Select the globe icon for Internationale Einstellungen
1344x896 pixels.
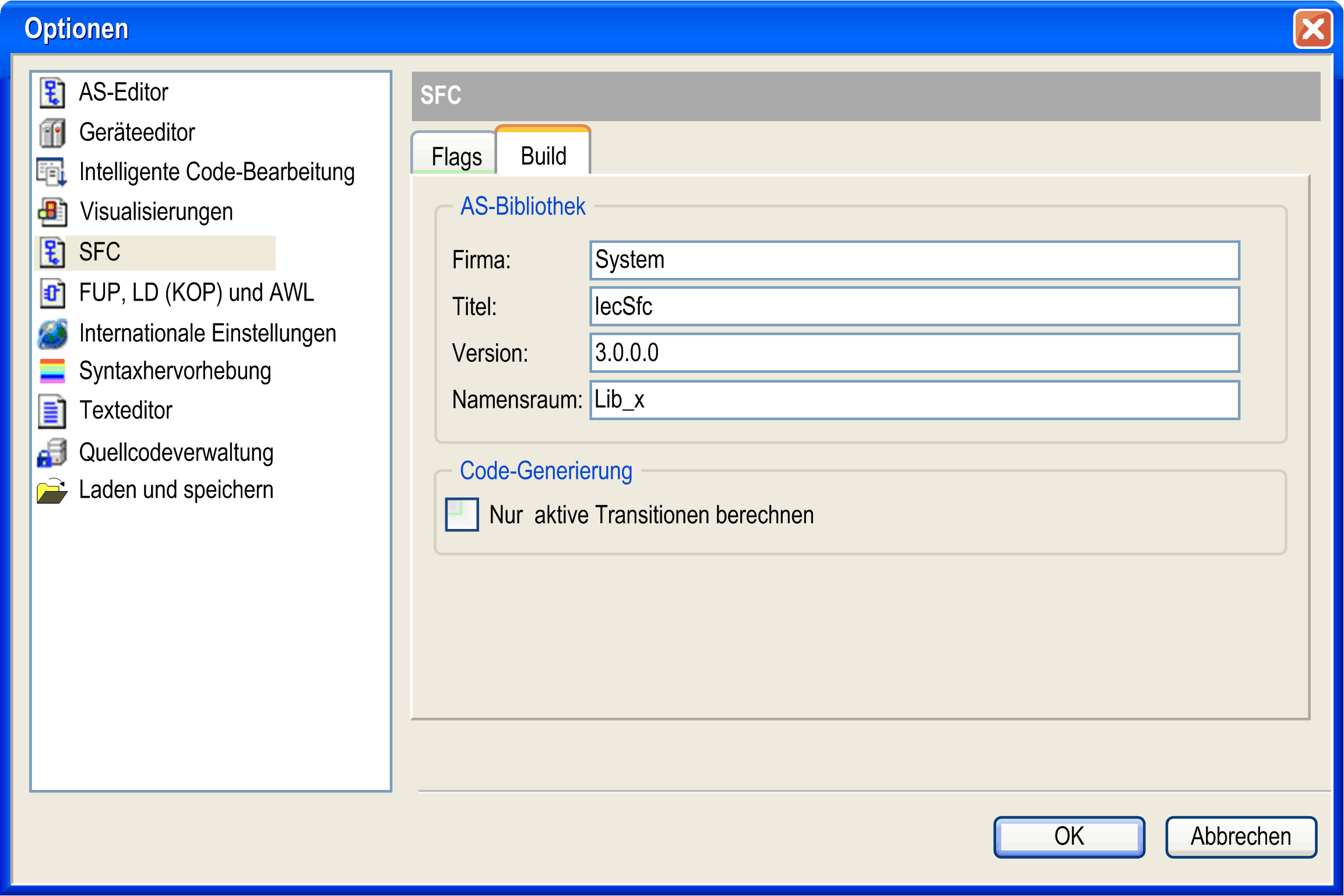(x=52, y=334)
